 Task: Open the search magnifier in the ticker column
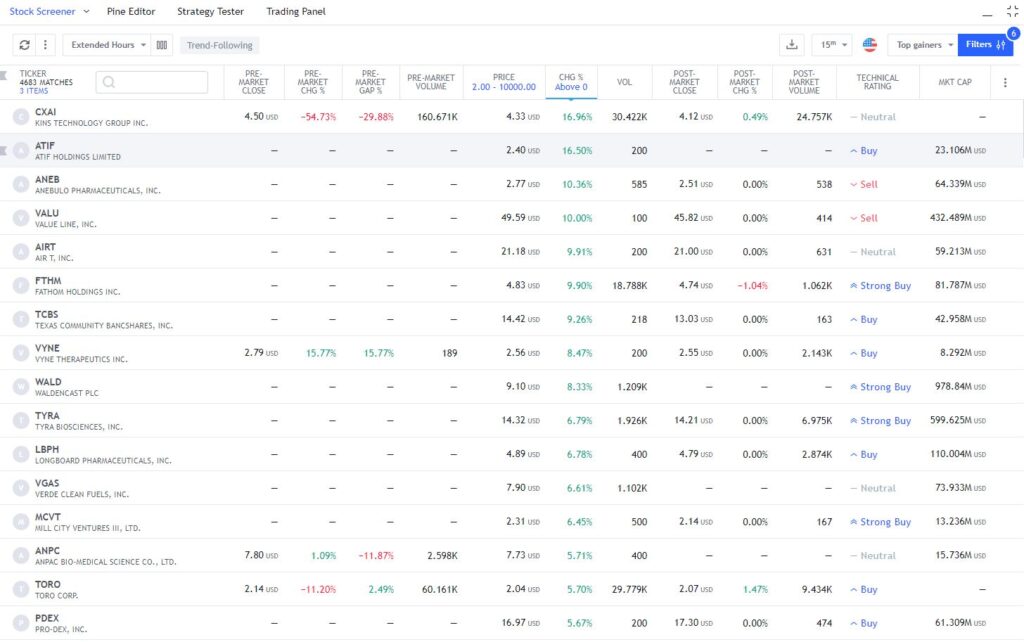click(x=108, y=82)
